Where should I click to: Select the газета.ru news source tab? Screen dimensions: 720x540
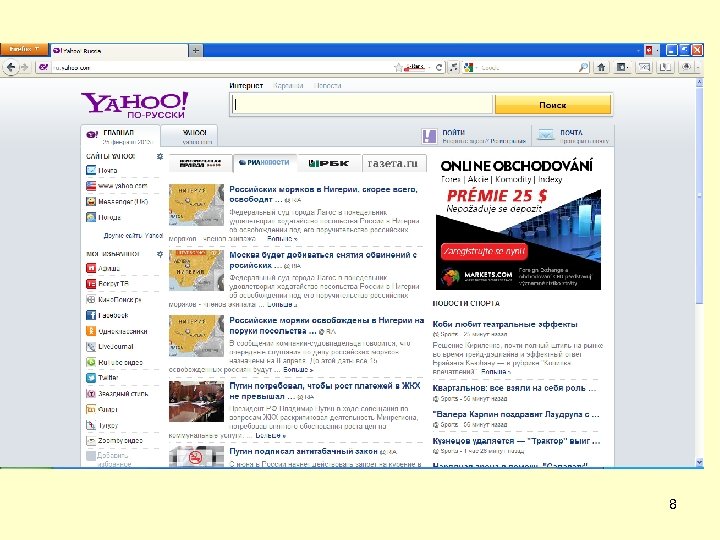[394, 163]
